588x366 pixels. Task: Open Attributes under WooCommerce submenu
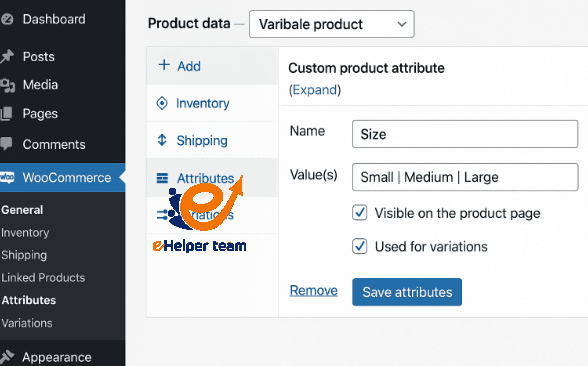(28, 300)
